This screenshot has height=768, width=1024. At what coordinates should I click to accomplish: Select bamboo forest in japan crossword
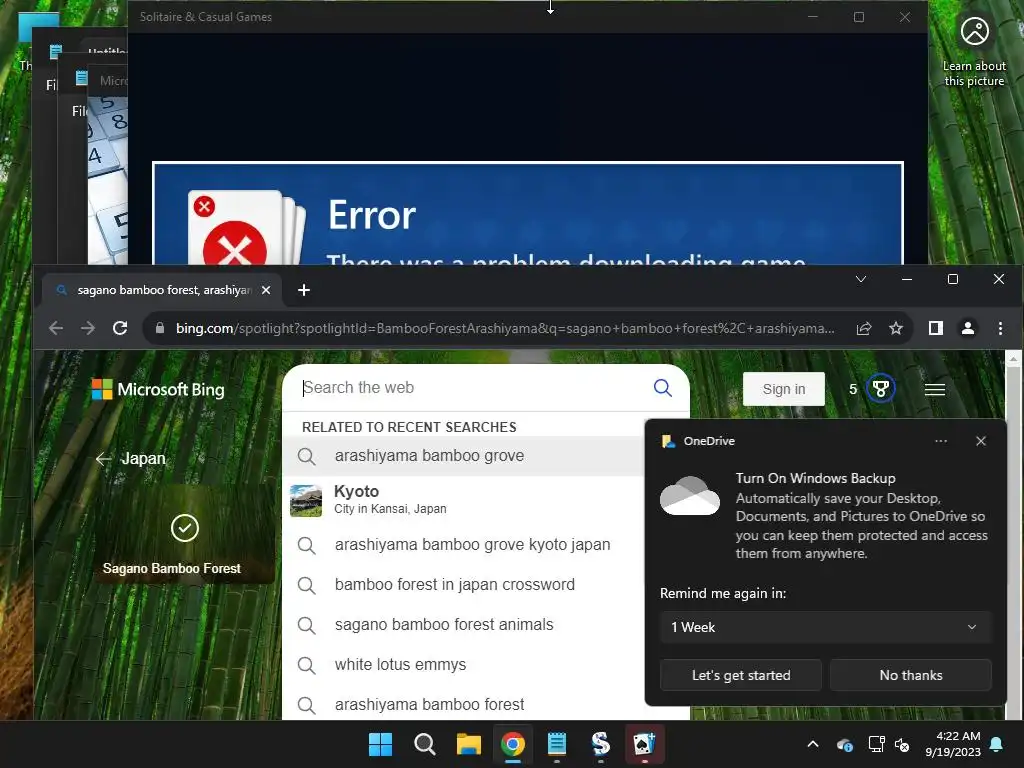464,584
